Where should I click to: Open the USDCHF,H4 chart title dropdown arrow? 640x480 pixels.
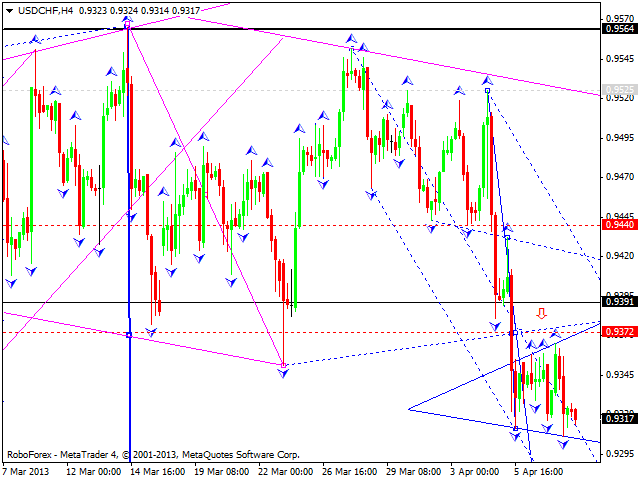coord(8,9)
